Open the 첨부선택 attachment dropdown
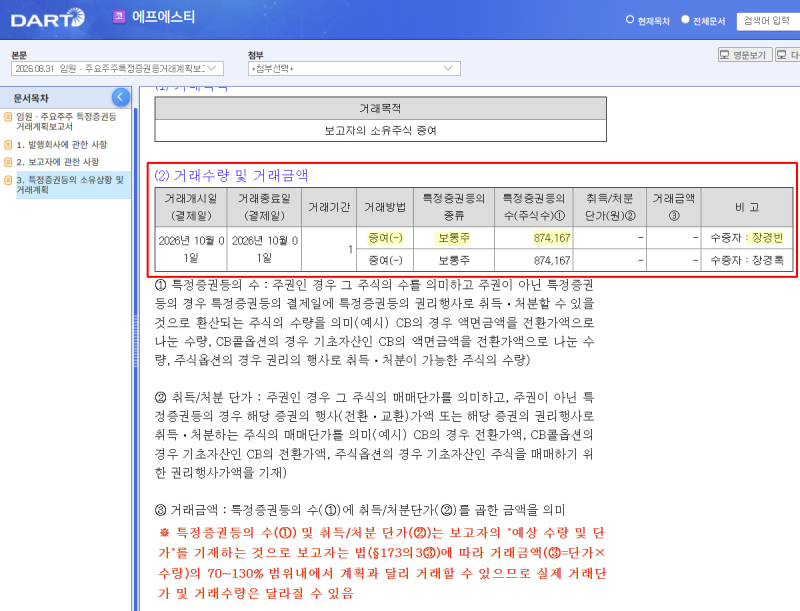800x611 pixels. (x=354, y=68)
